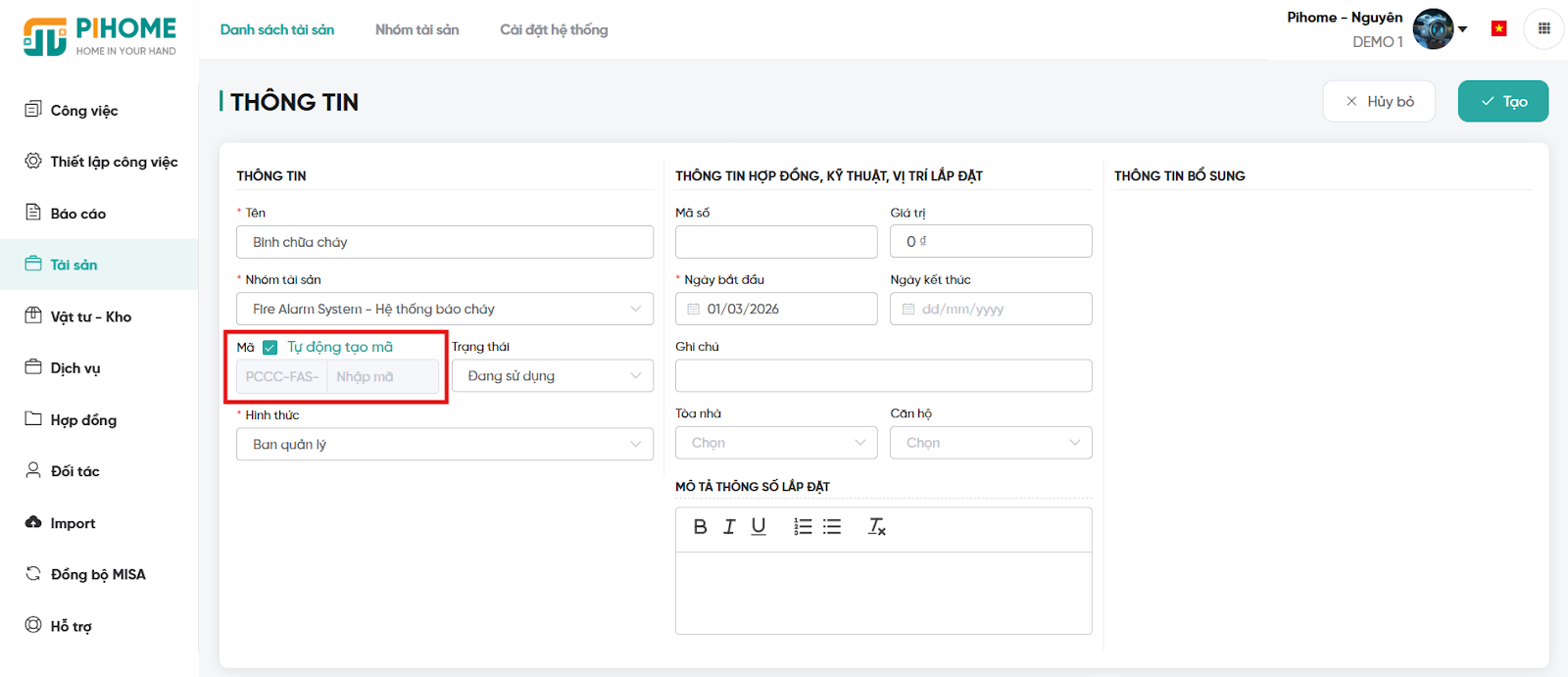This screenshot has height=677, width=1568.
Task: Open the Hình thức dropdown
Action: tap(444, 444)
